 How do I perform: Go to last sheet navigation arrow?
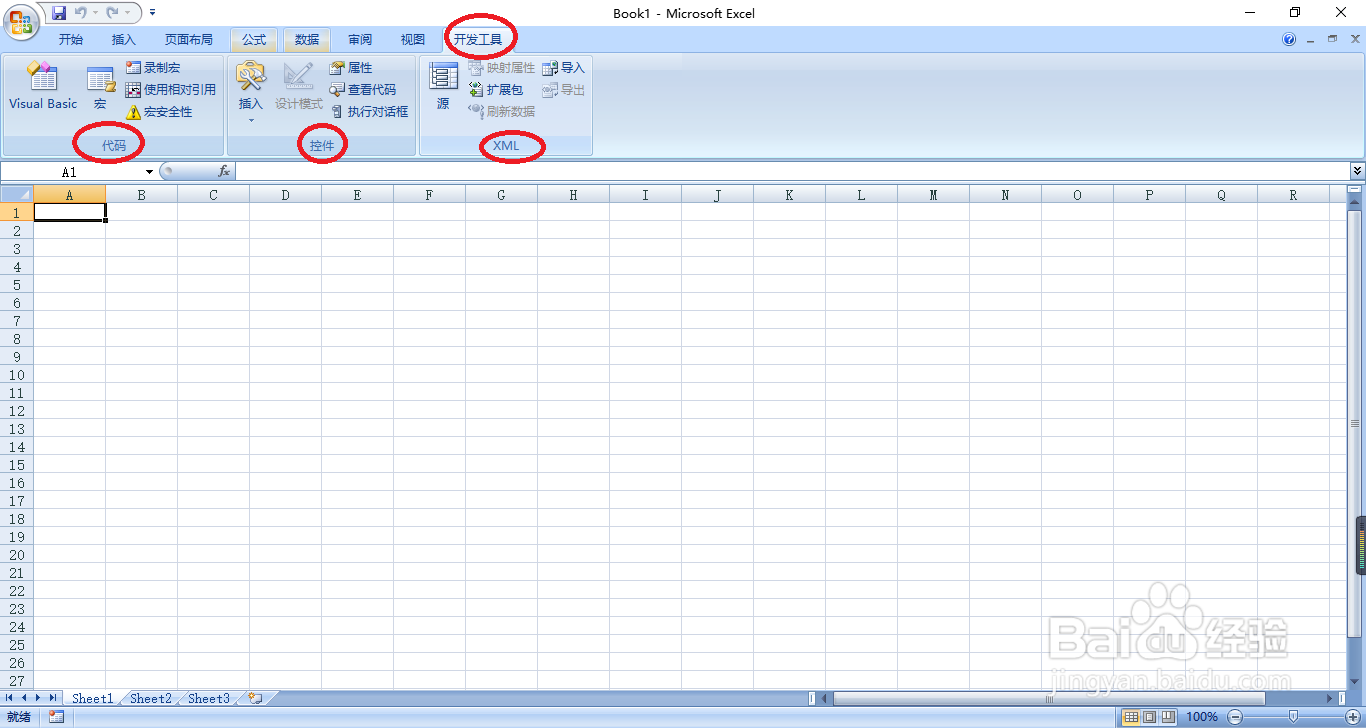pyautogui.click(x=52, y=698)
